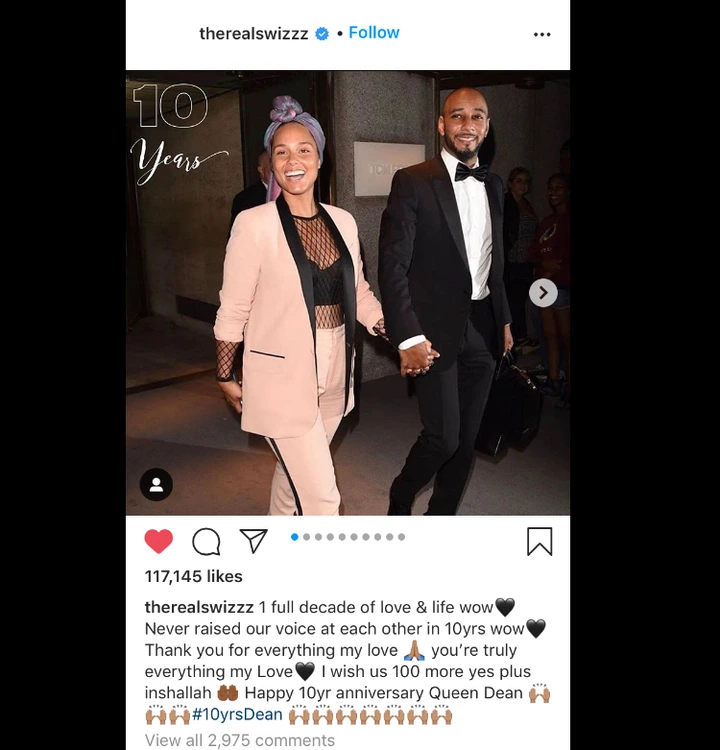720x750 pixels.
Task: Open the three-dot more options menu
Action: point(542,34)
